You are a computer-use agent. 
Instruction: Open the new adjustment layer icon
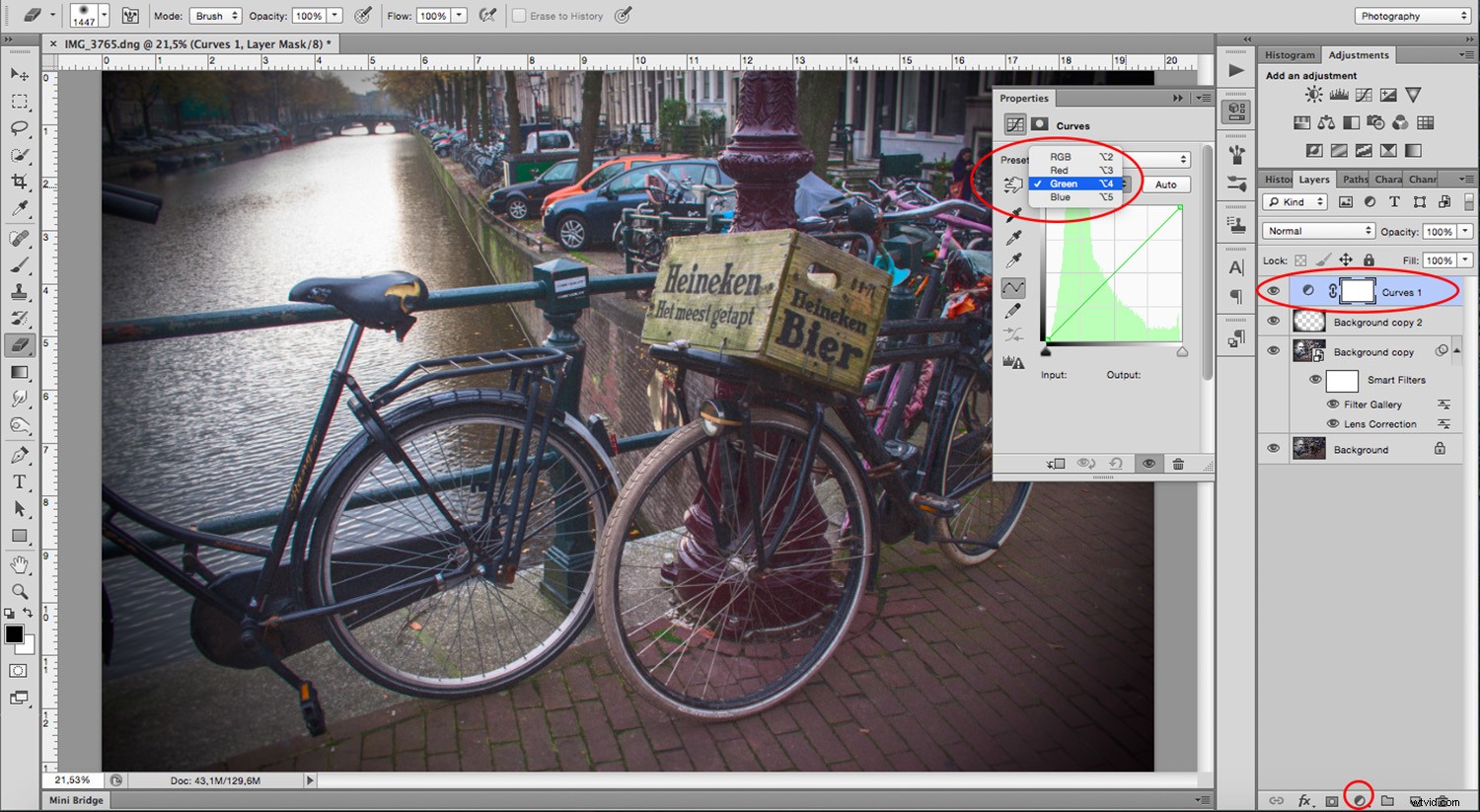[1361, 800]
